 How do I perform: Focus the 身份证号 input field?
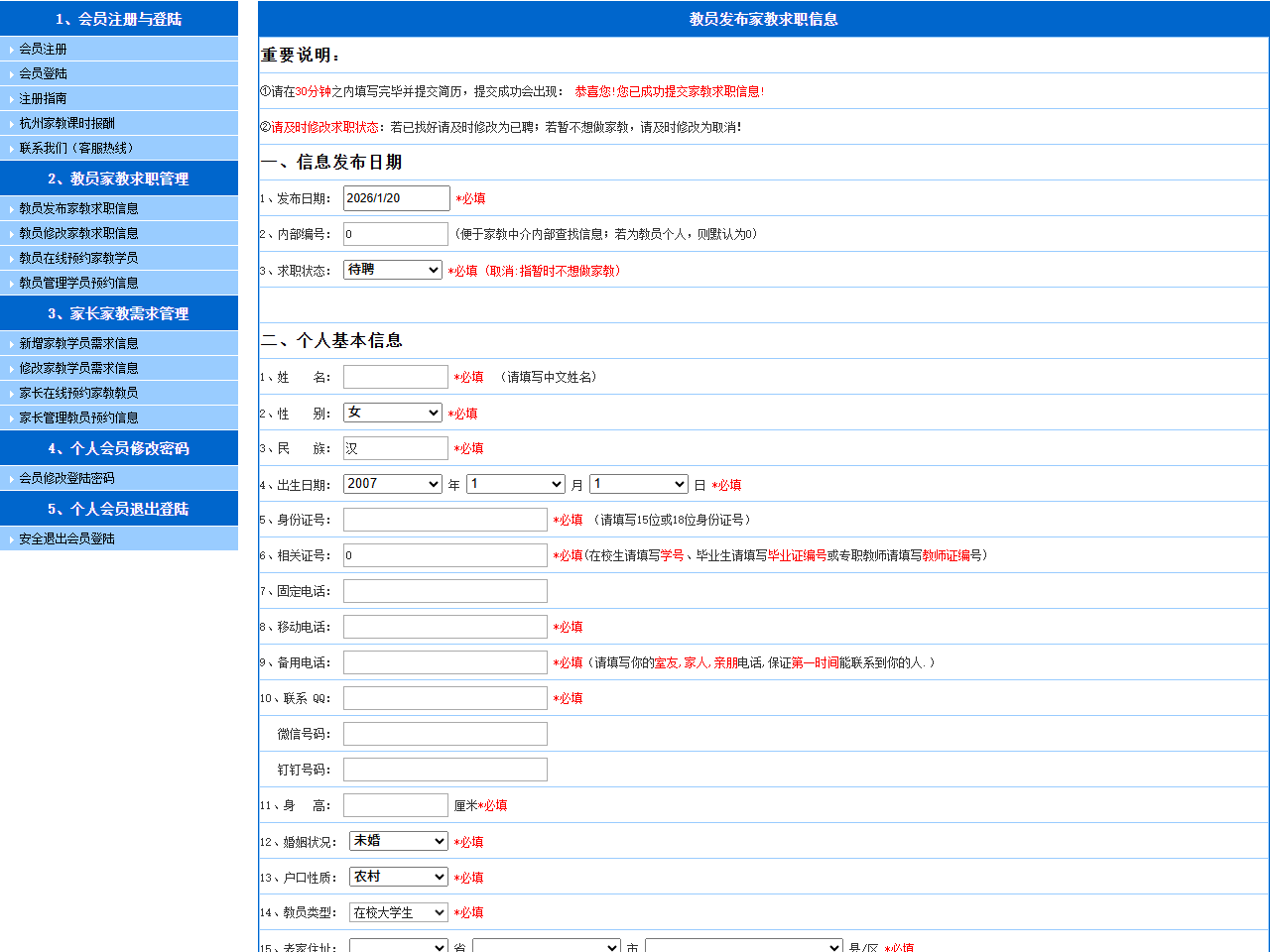(x=444, y=520)
